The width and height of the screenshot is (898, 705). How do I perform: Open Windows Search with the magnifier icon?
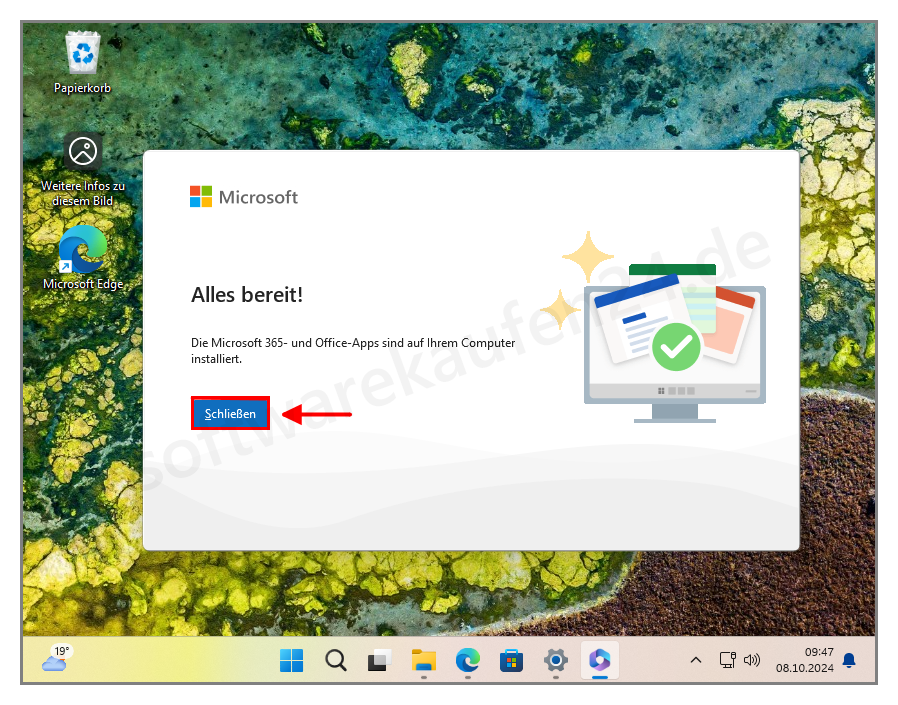pos(335,661)
